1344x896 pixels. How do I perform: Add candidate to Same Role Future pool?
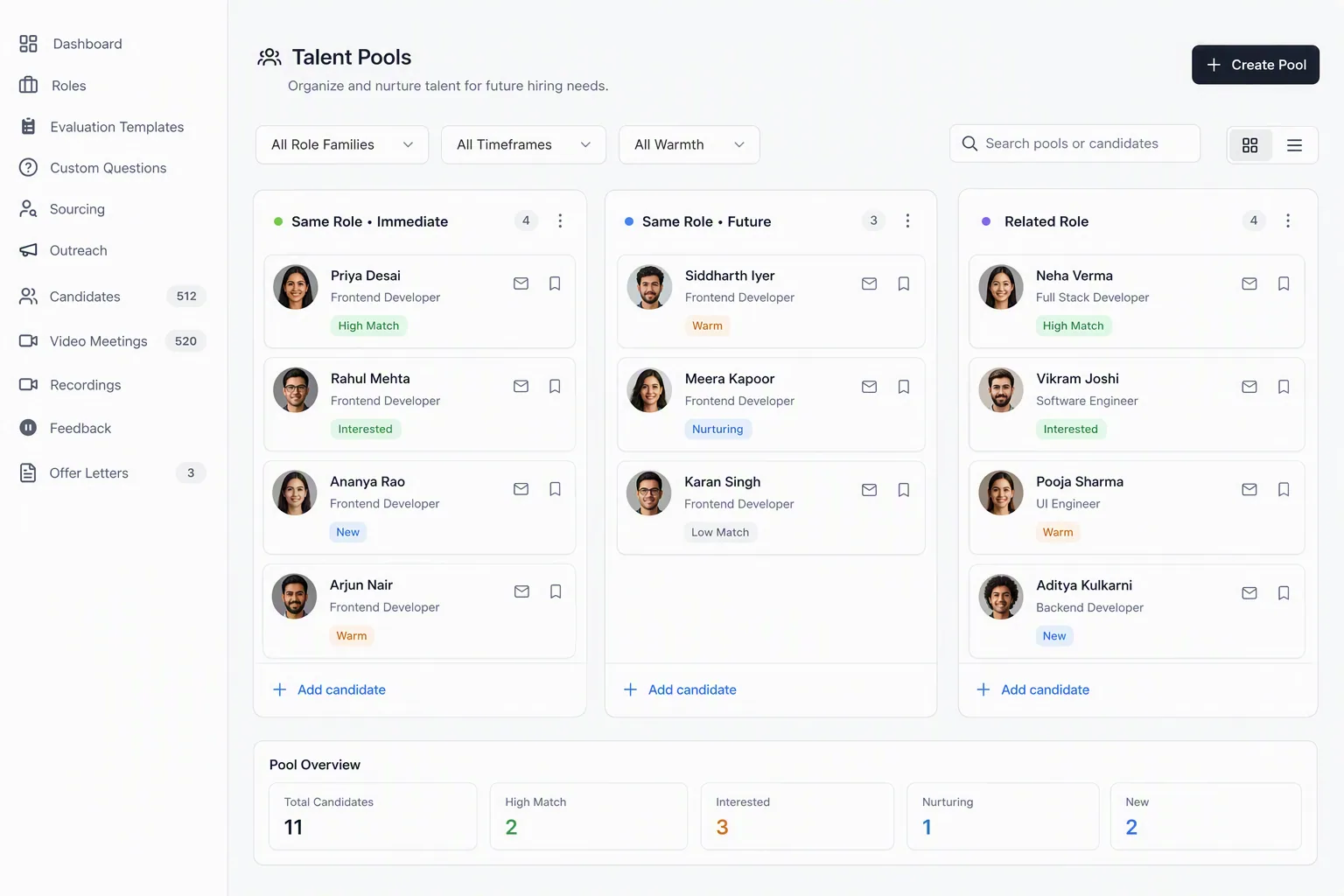pos(680,689)
